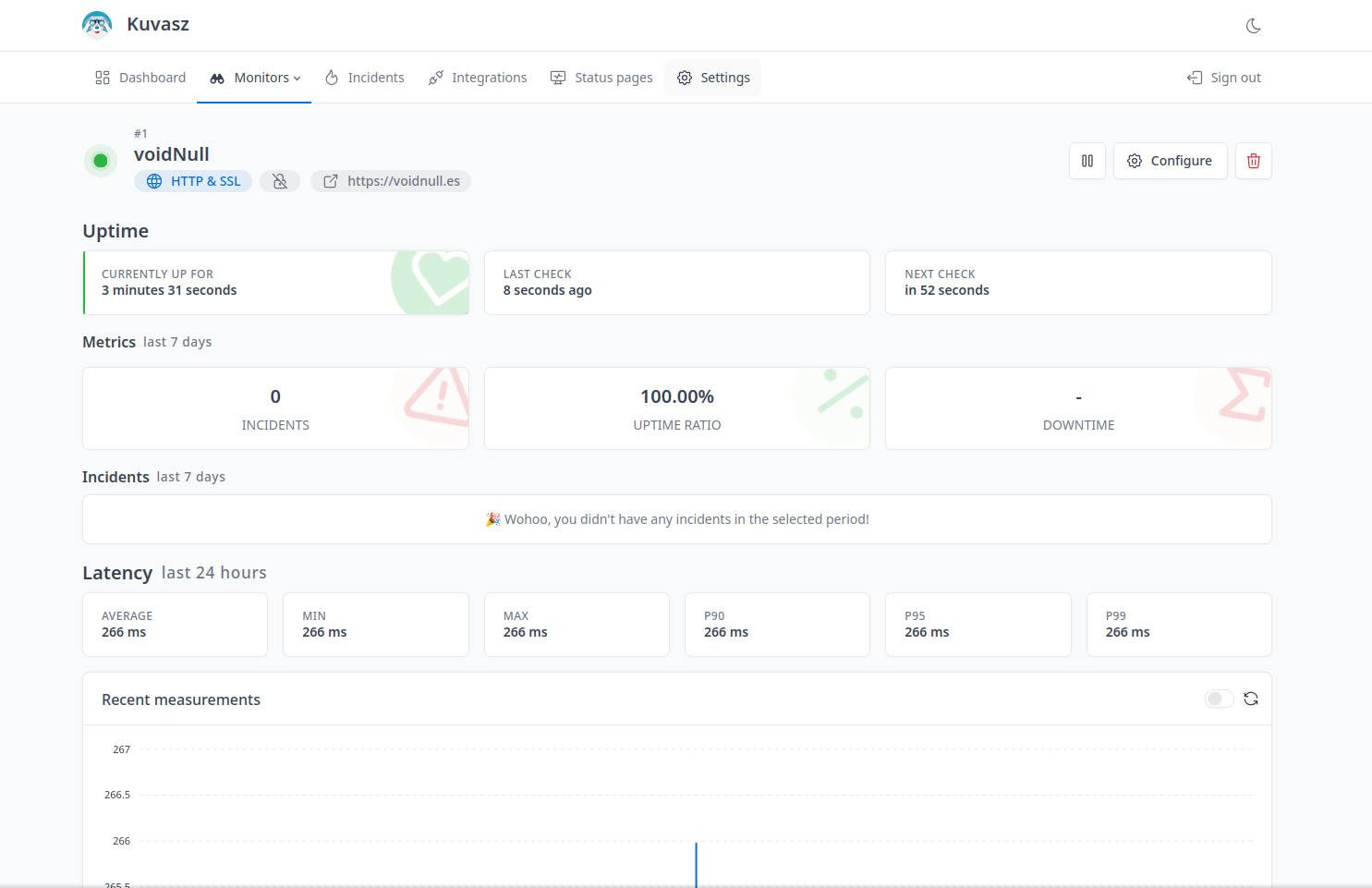Click the Configure button
Viewport: 1372px width, 888px height.
1170,161
